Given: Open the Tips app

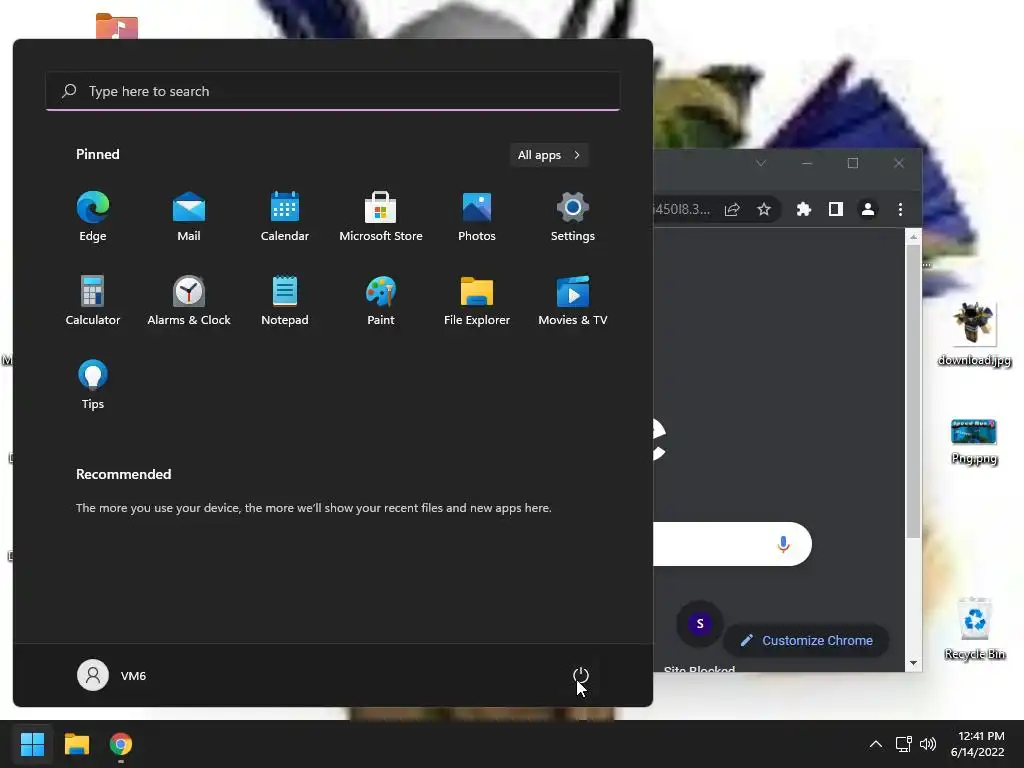Looking at the screenshot, I should tap(93, 385).
